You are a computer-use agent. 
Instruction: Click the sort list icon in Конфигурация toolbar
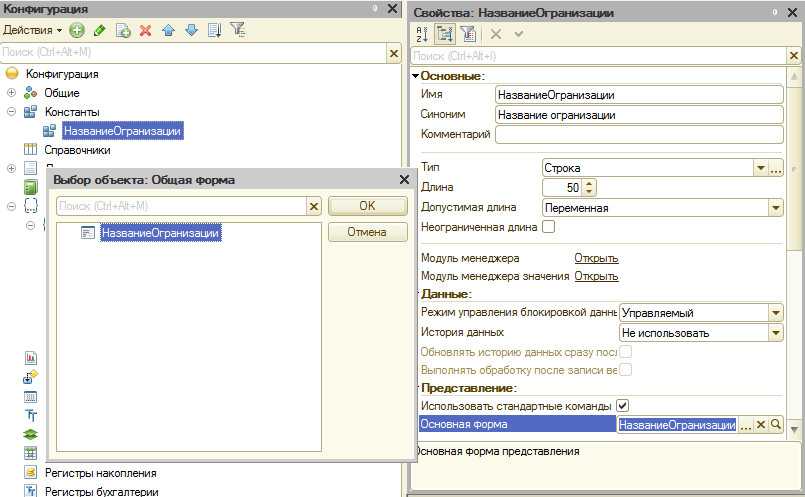[215, 31]
